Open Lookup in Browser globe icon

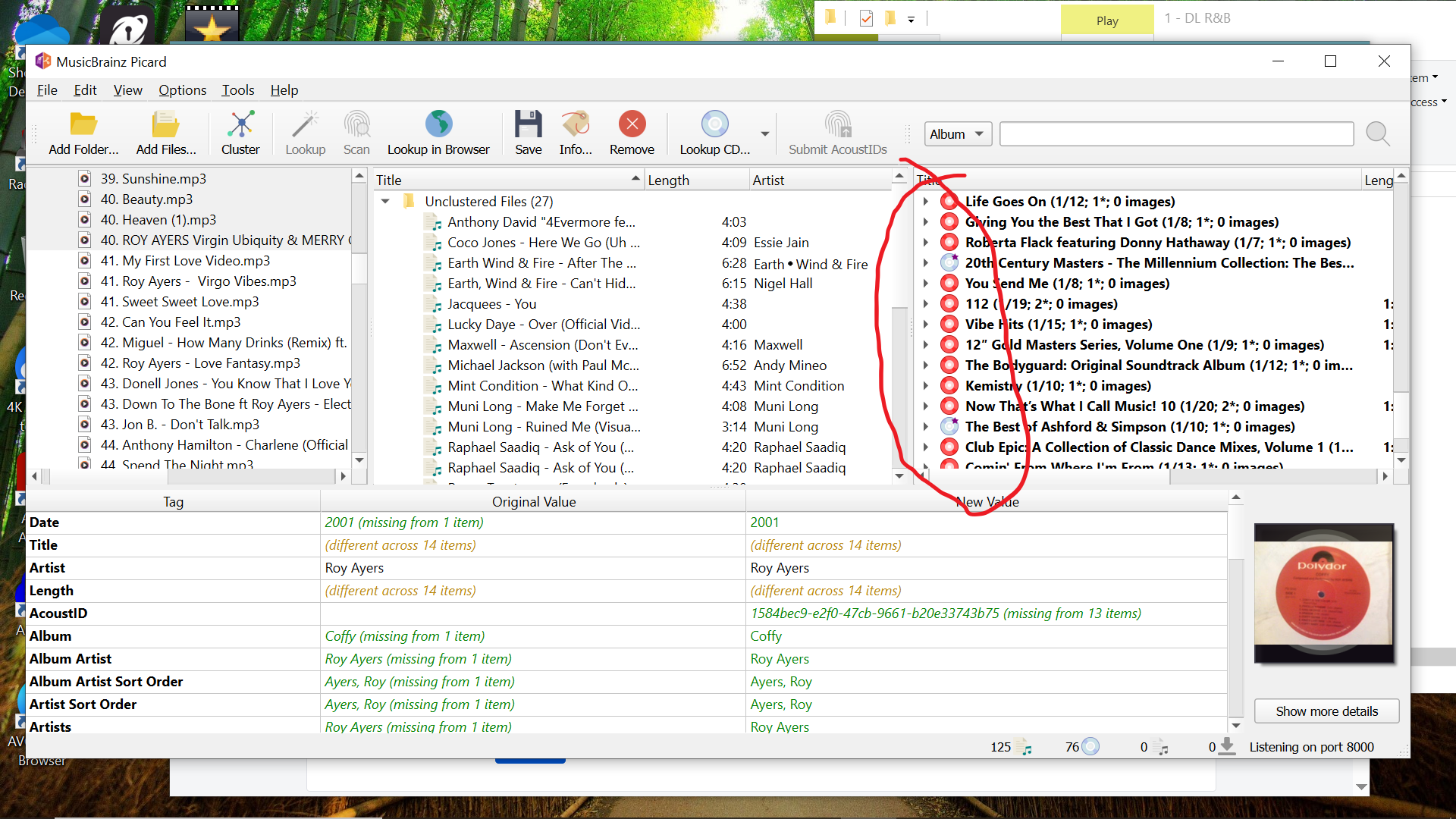coord(438,124)
